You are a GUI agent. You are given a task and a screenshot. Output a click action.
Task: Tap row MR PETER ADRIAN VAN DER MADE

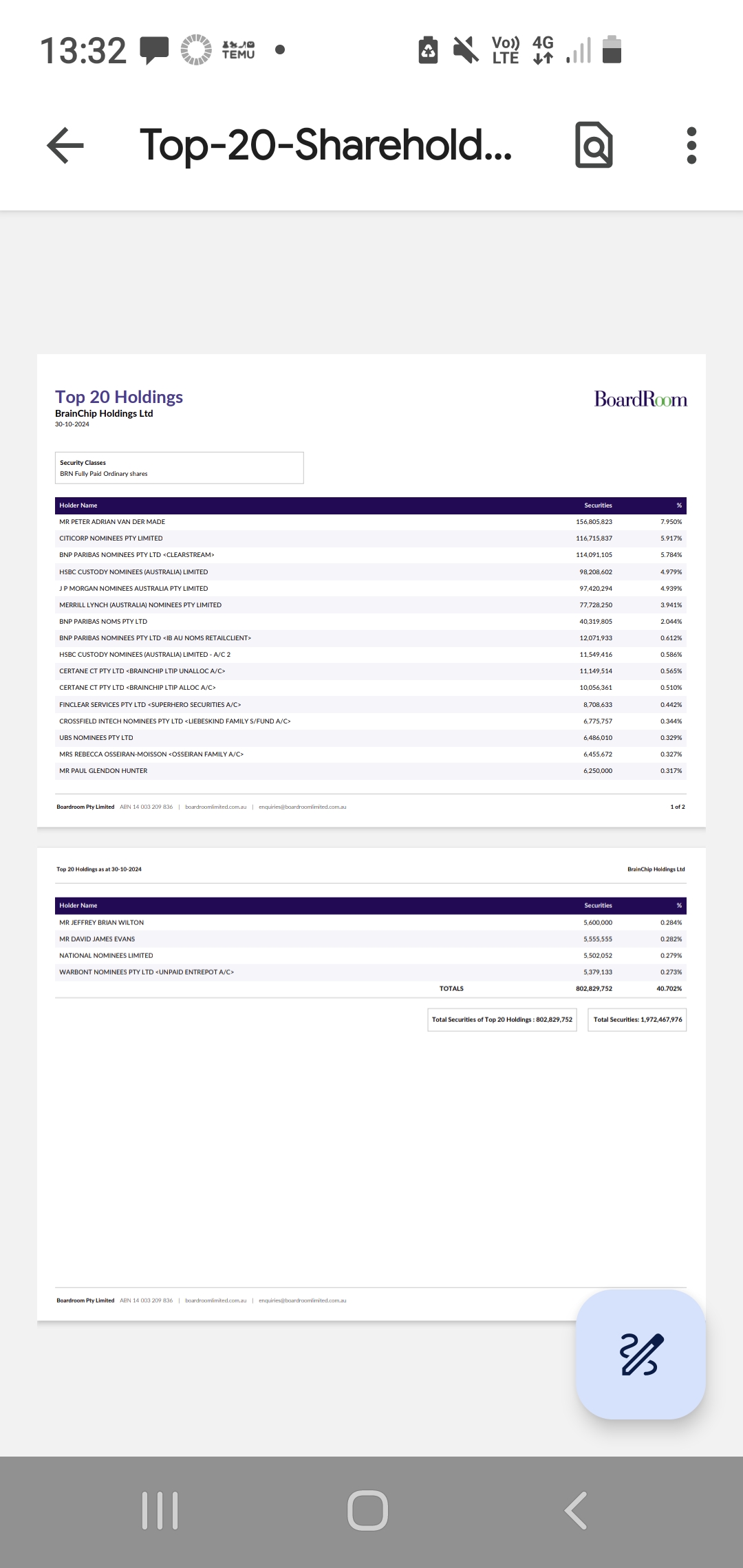(371, 522)
